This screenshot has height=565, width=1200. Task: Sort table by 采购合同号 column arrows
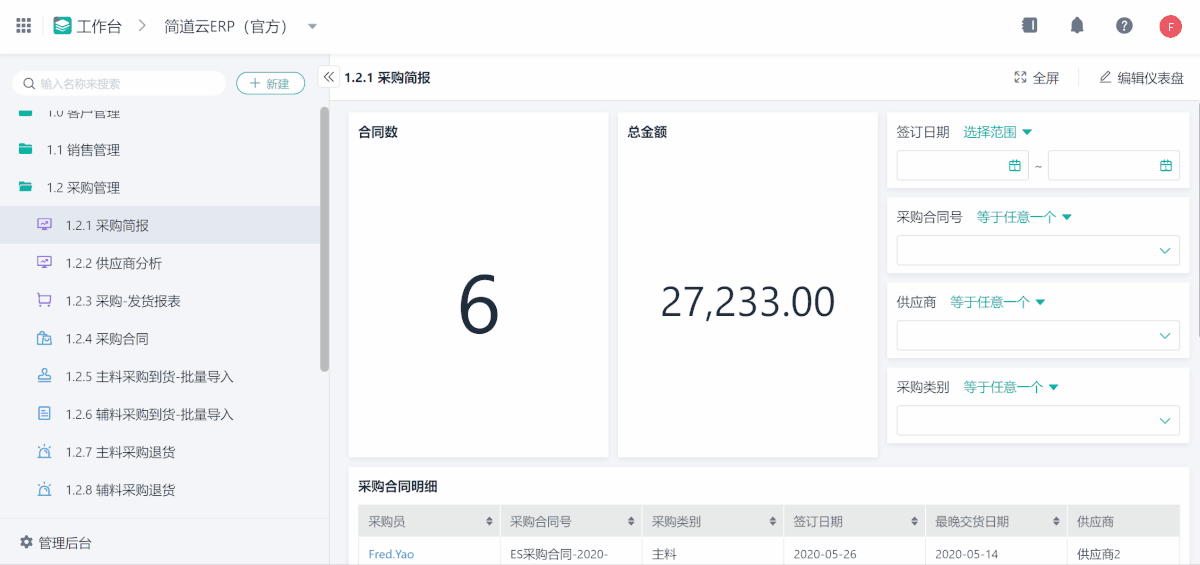[631, 522]
